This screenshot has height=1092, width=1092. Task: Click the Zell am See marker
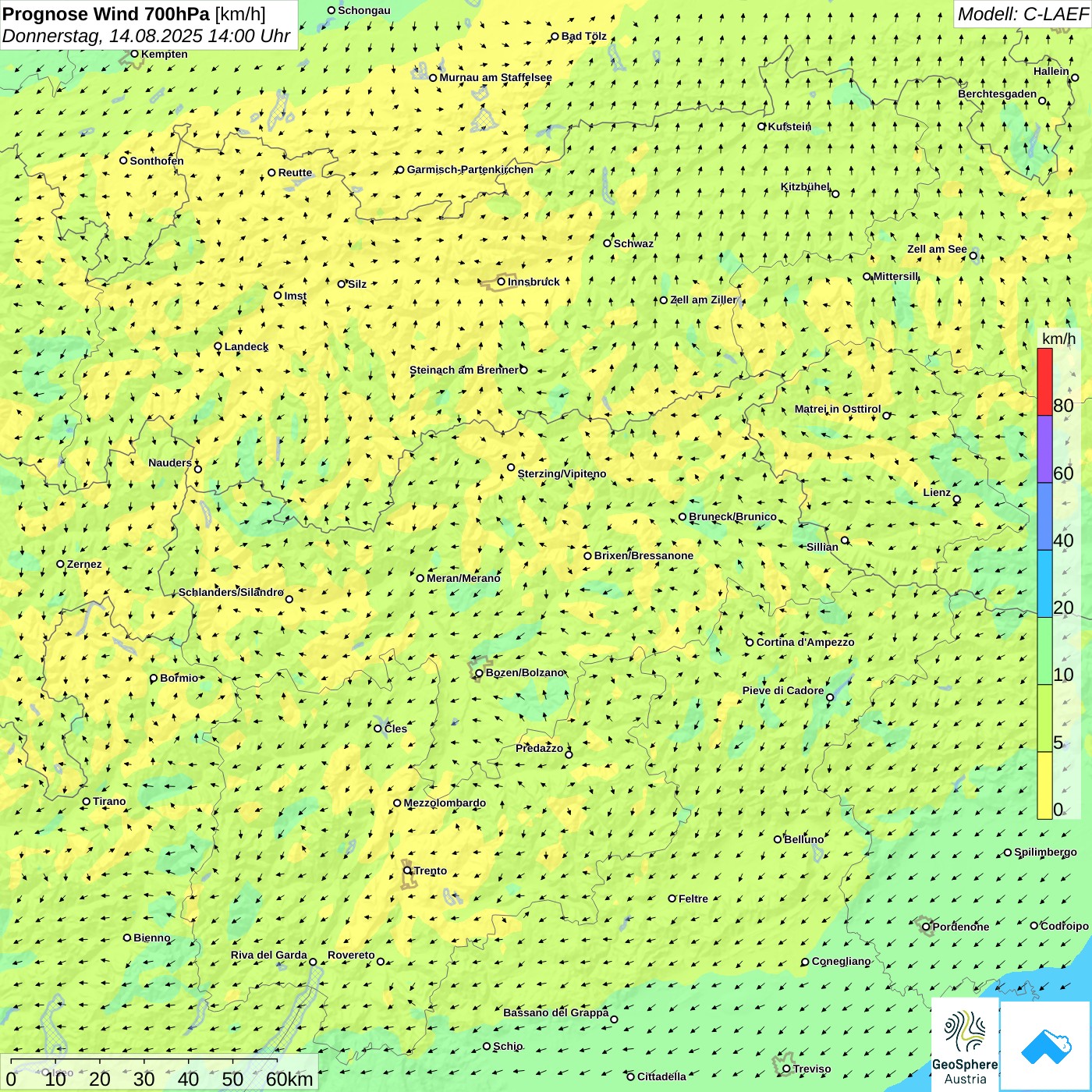(973, 255)
